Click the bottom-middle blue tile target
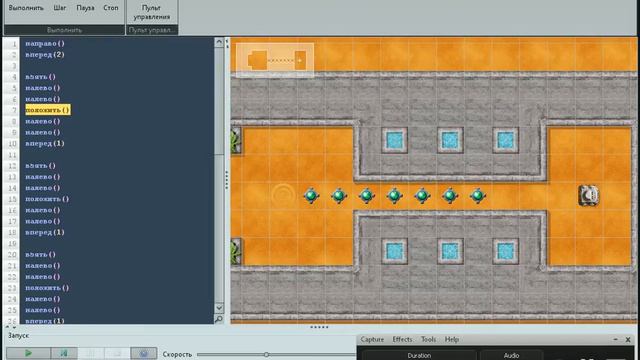The width and height of the screenshot is (640, 360). click(450, 251)
